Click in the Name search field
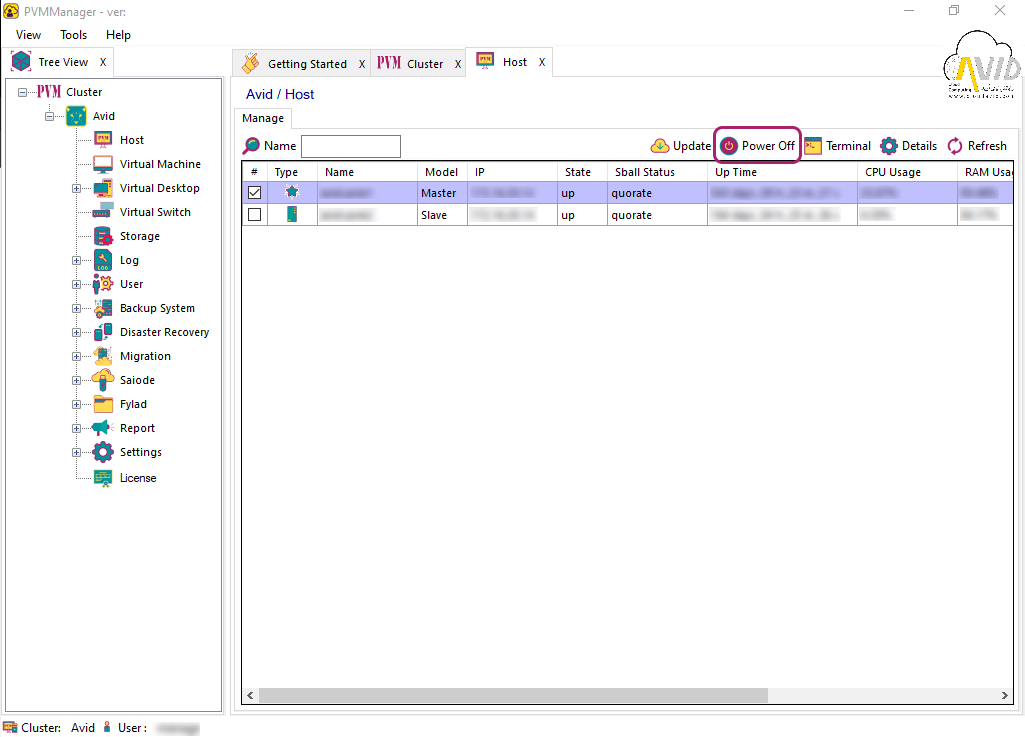The height and width of the screenshot is (737, 1025). 350,146
